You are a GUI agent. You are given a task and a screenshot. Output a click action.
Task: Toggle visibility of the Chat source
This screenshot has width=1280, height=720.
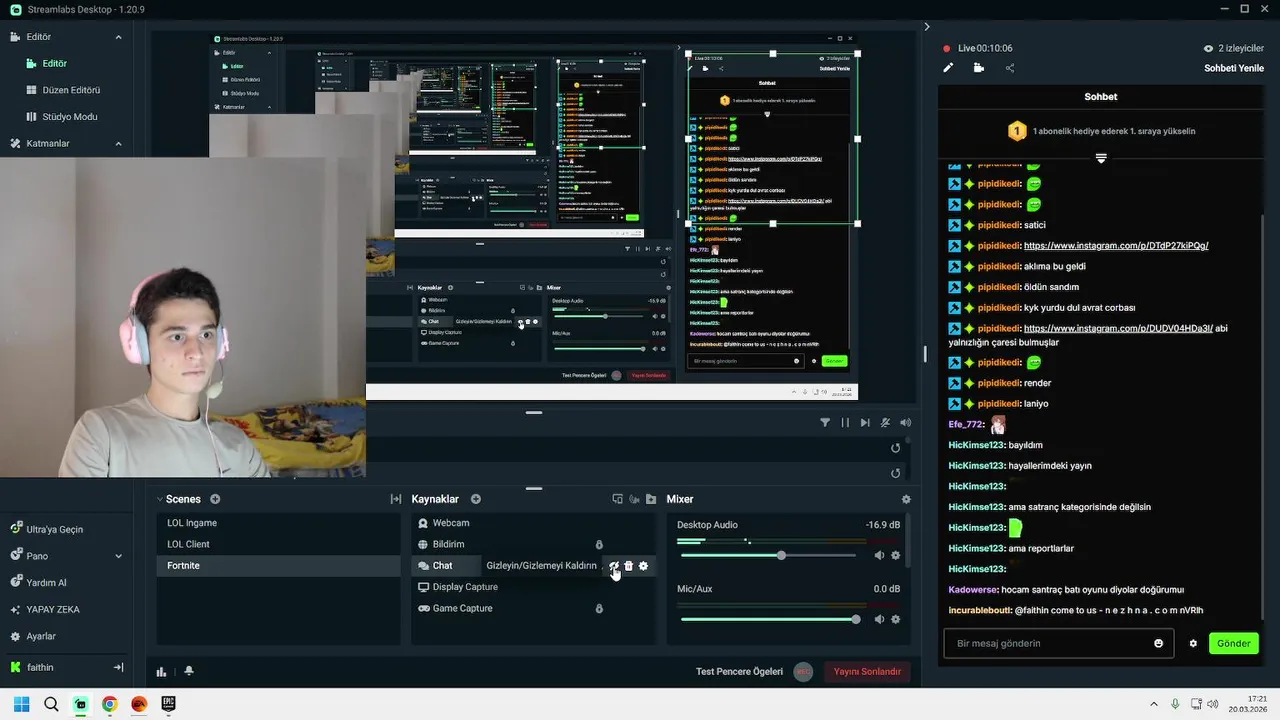(x=614, y=566)
